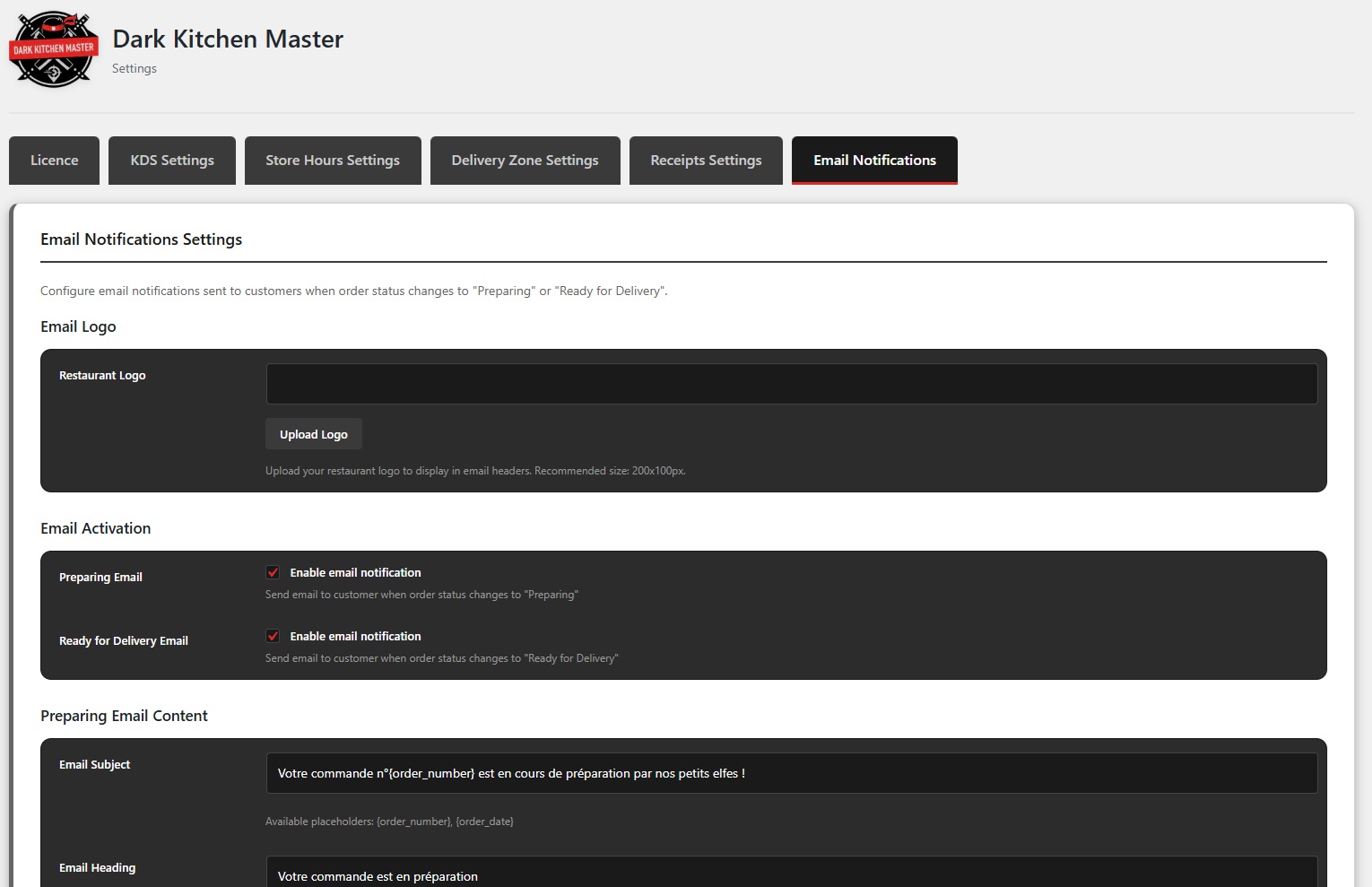Image resolution: width=1372 pixels, height=887 pixels.
Task: Click the 'Email Activation' section heading
Action: [96, 528]
